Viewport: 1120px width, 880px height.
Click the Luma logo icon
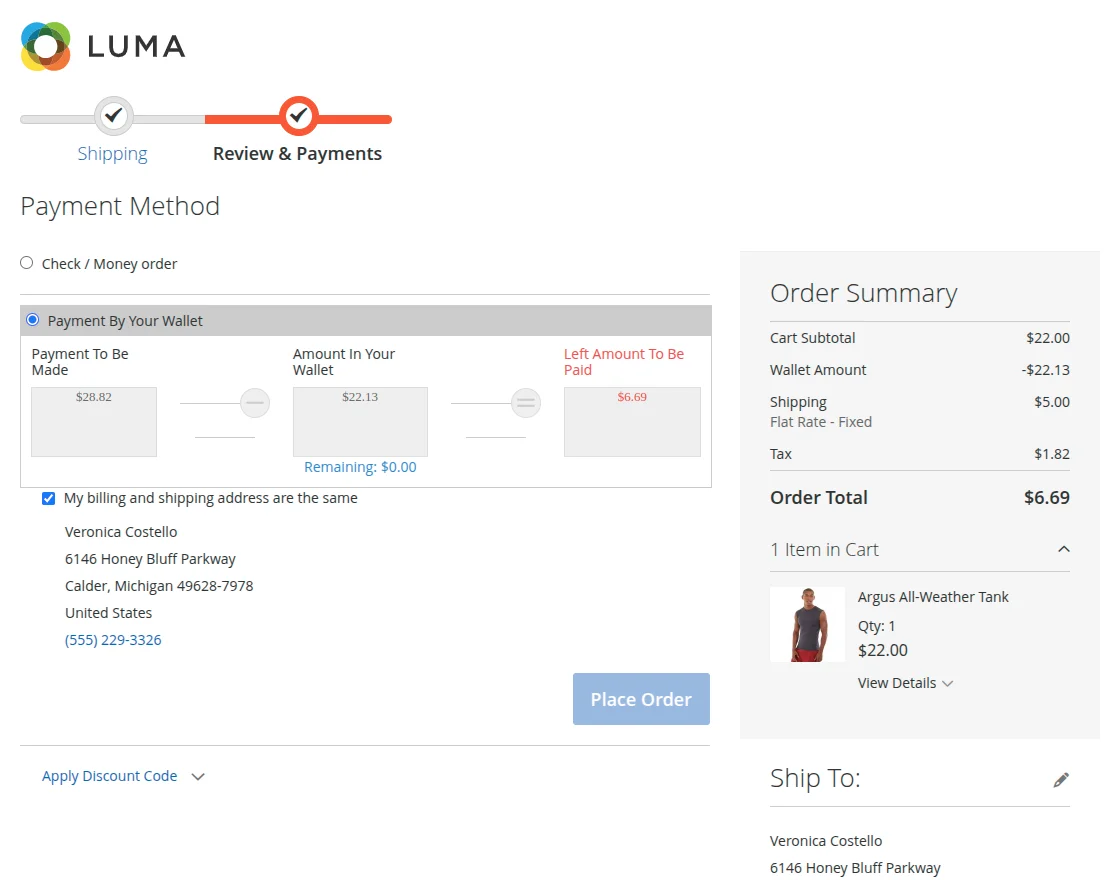pyautogui.click(x=46, y=46)
